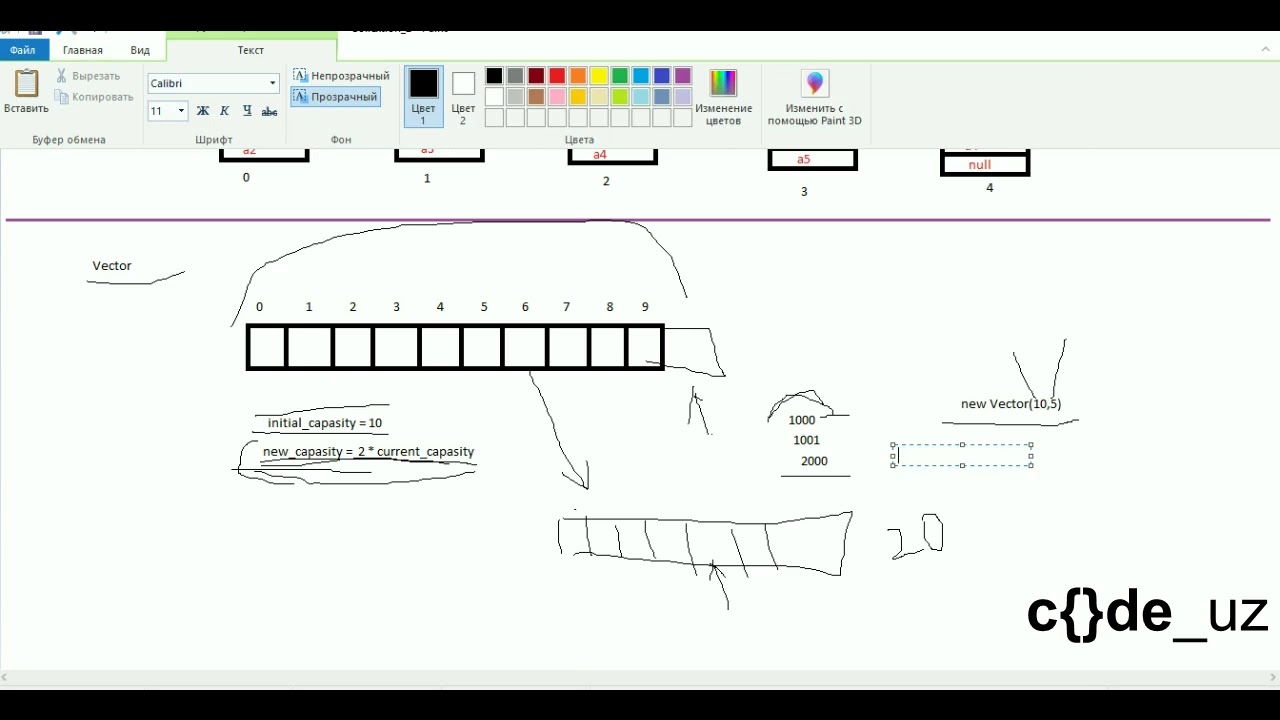Screen dimensions: 1280x720
Task: Toggle underline (Ч) text formatting
Action: [247, 111]
